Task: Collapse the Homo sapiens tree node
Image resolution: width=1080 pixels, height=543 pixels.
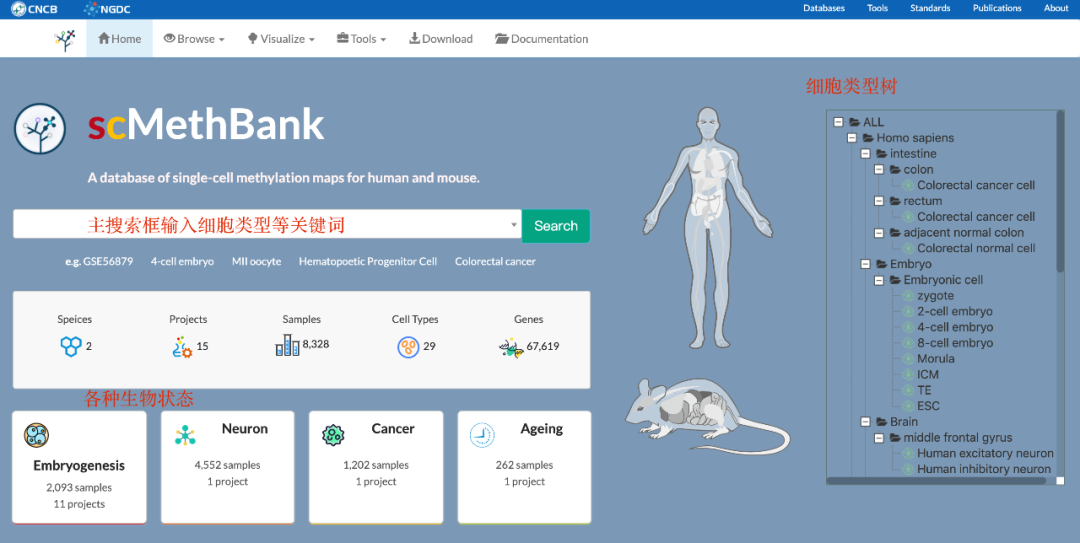Action: (x=852, y=138)
